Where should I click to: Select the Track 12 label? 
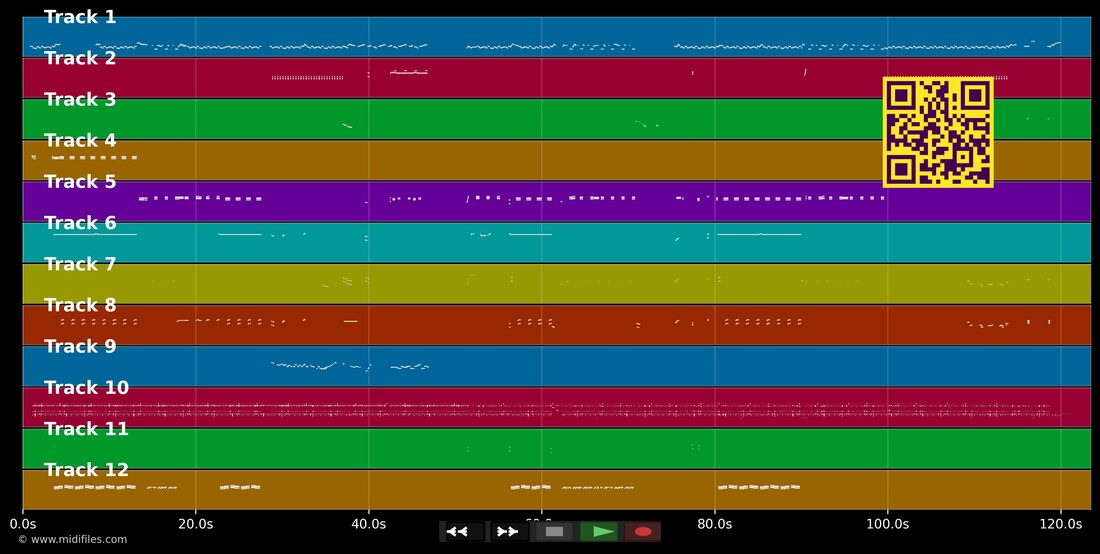pos(86,470)
